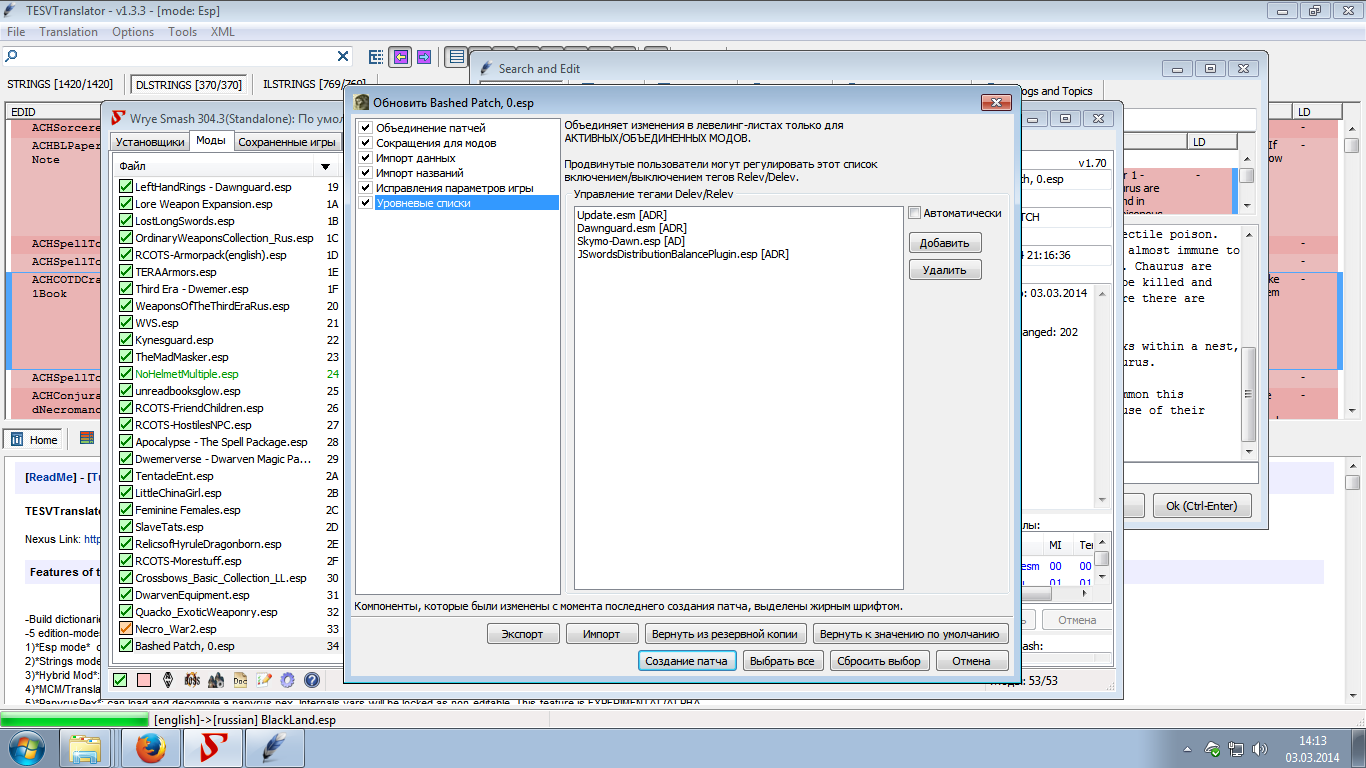Open the Tools menu
This screenshot has width=1366, height=768.
click(x=183, y=32)
